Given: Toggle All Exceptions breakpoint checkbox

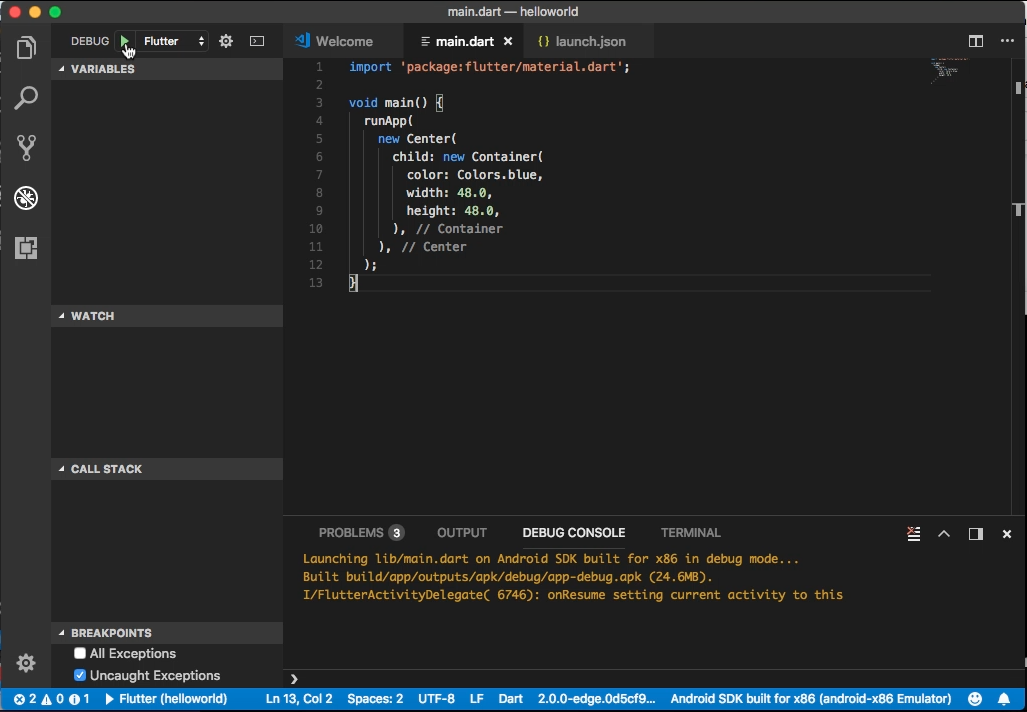Looking at the screenshot, I should (80, 653).
